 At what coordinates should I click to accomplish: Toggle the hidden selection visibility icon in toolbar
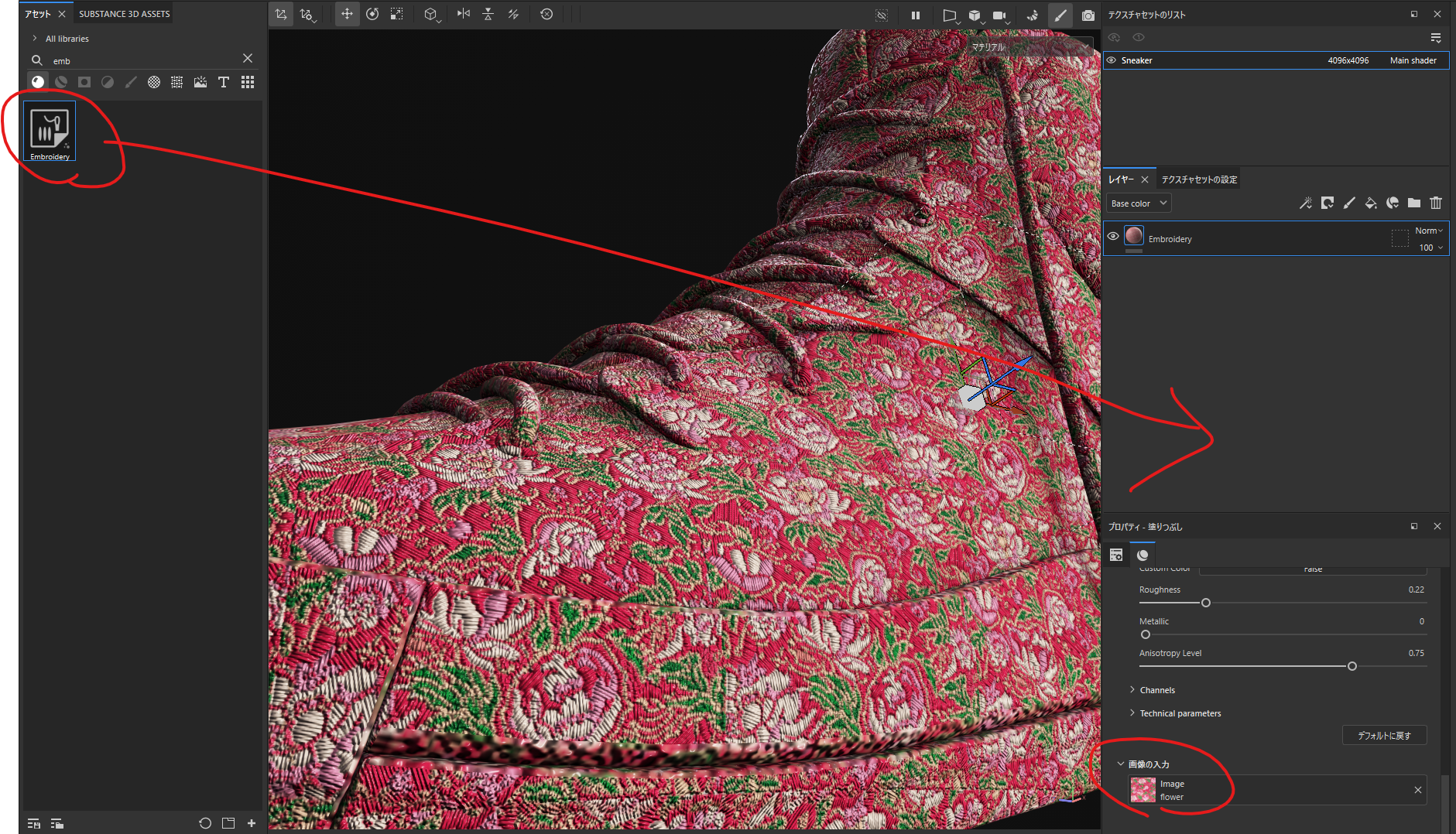pos(882,15)
